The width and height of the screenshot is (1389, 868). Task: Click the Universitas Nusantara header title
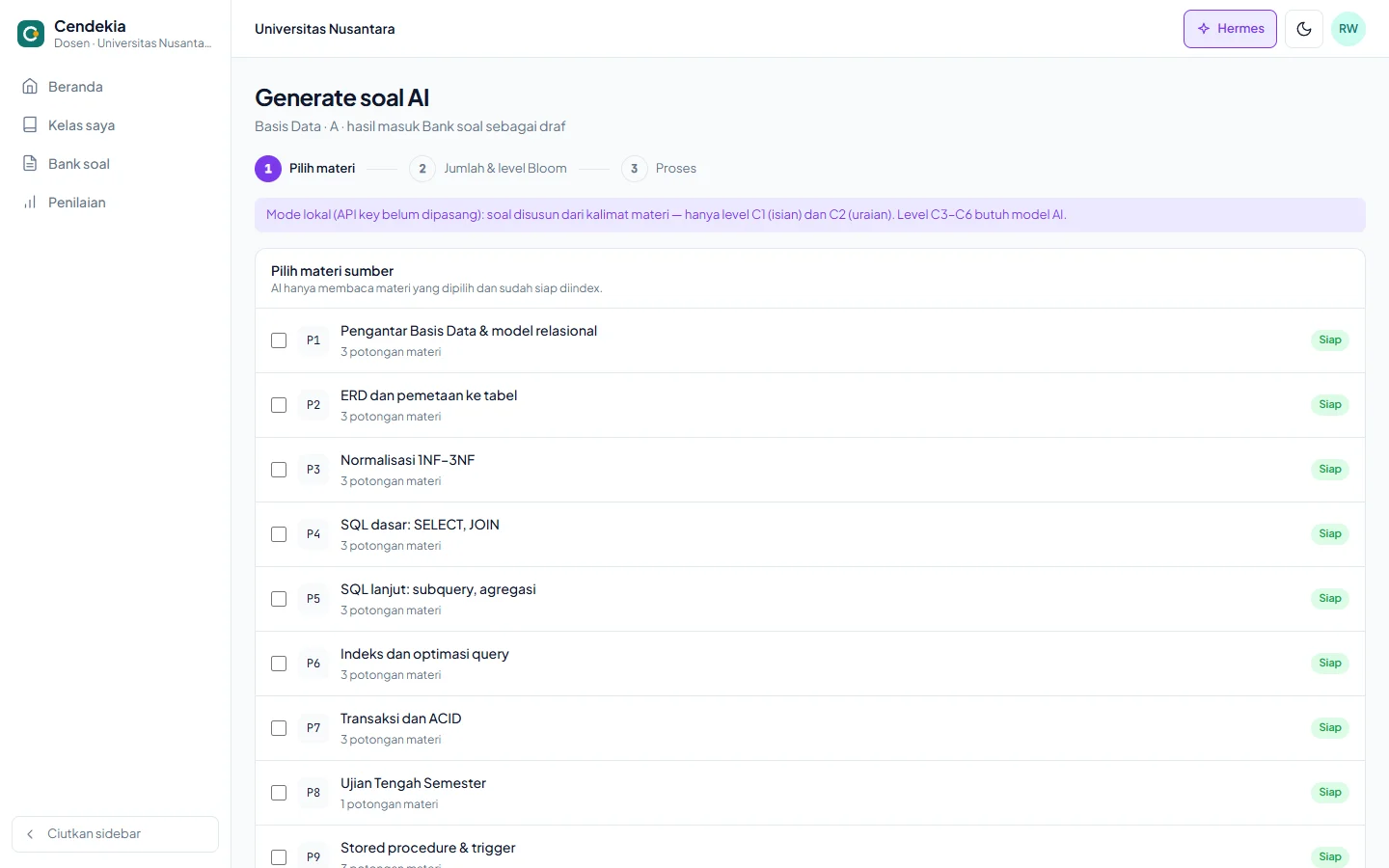(325, 29)
